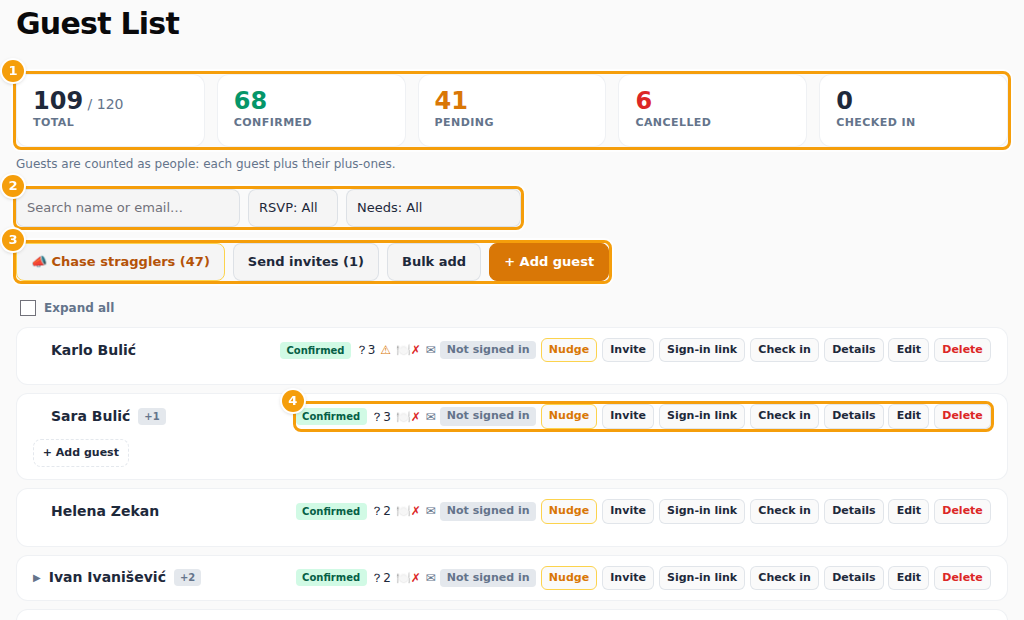The width and height of the screenshot is (1024, 620).
Task: Click the meal plate icon in Sara Bulić's row
Action: [402, 416]
